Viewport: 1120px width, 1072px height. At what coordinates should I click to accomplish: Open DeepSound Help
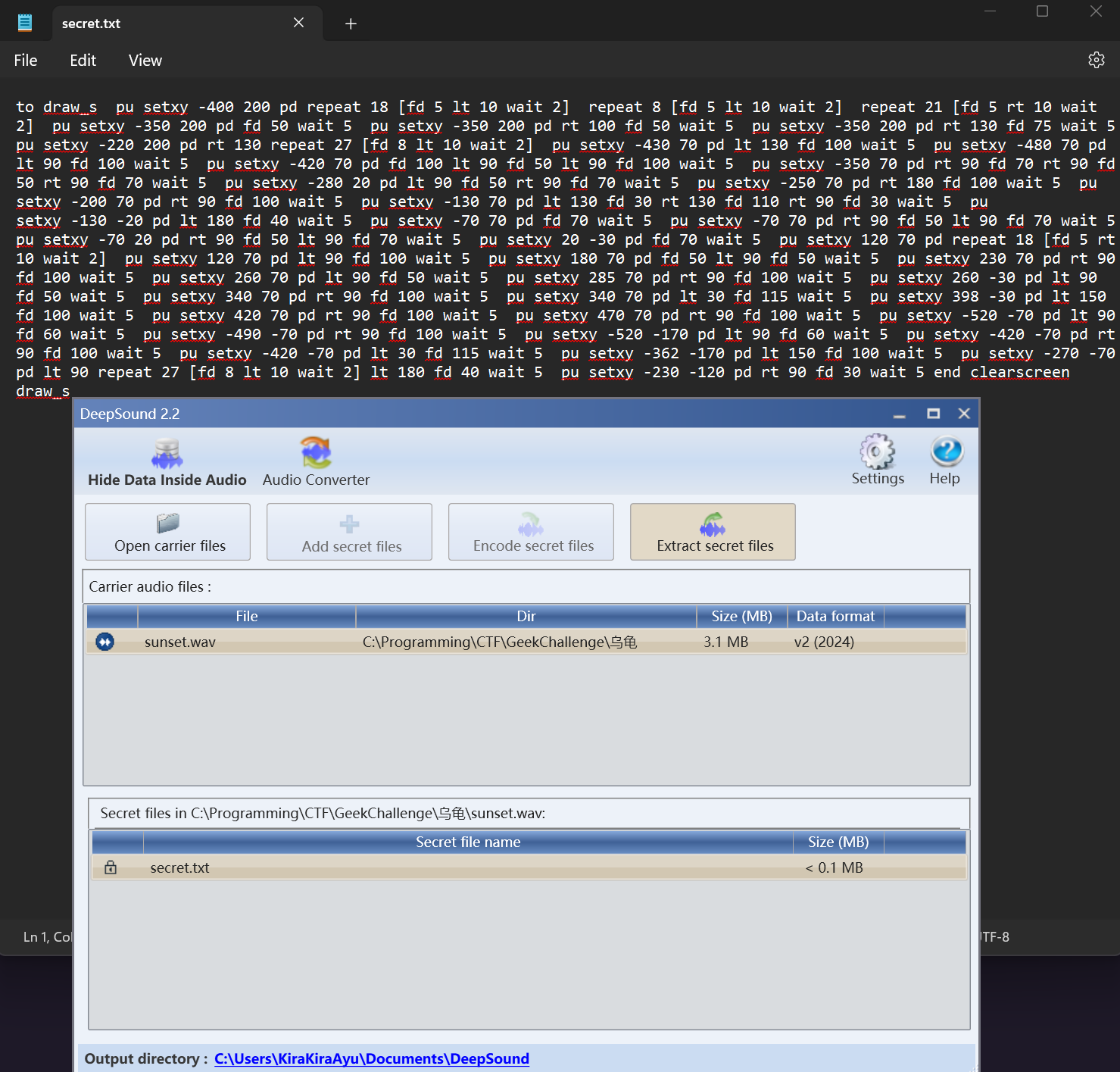coord(945,460)
